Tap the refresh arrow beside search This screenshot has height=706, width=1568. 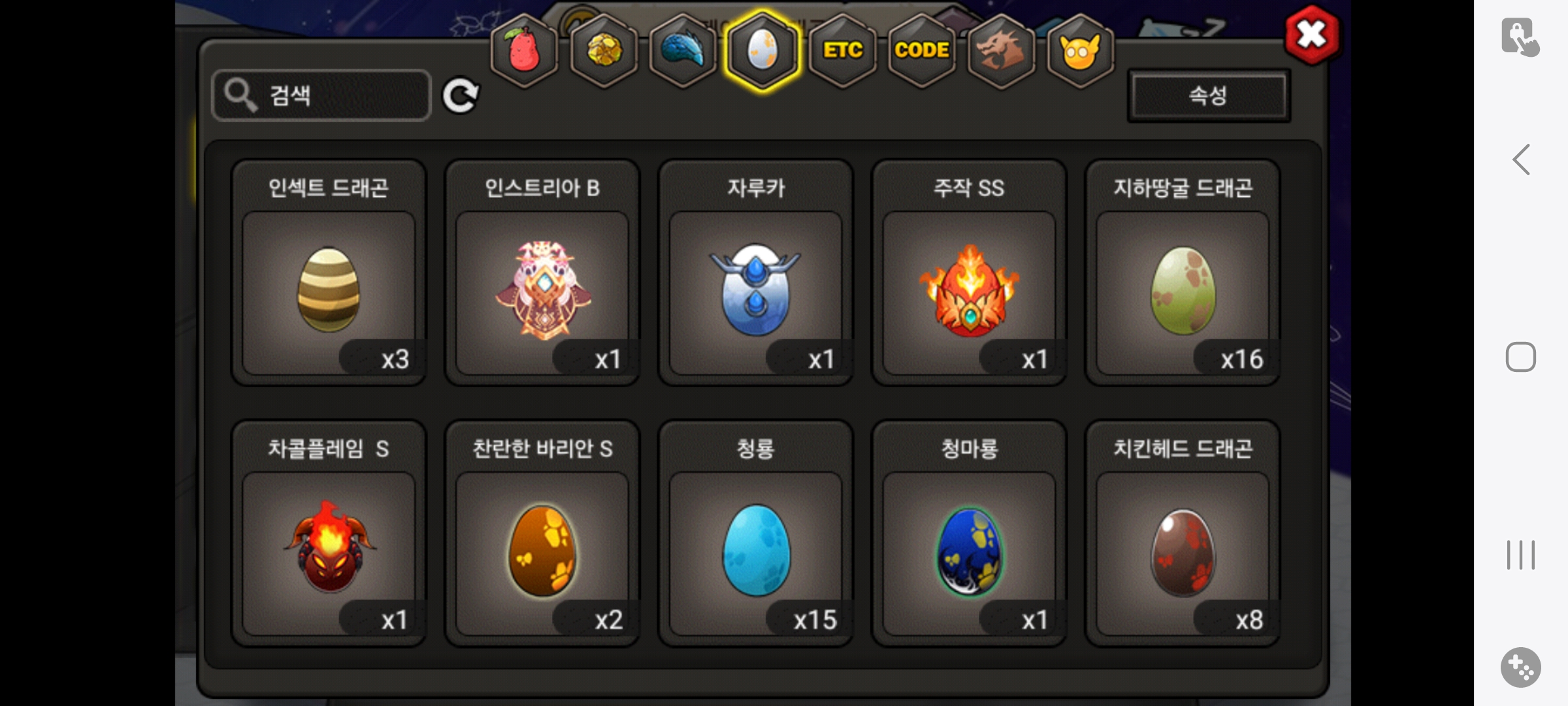pos(461,96)
